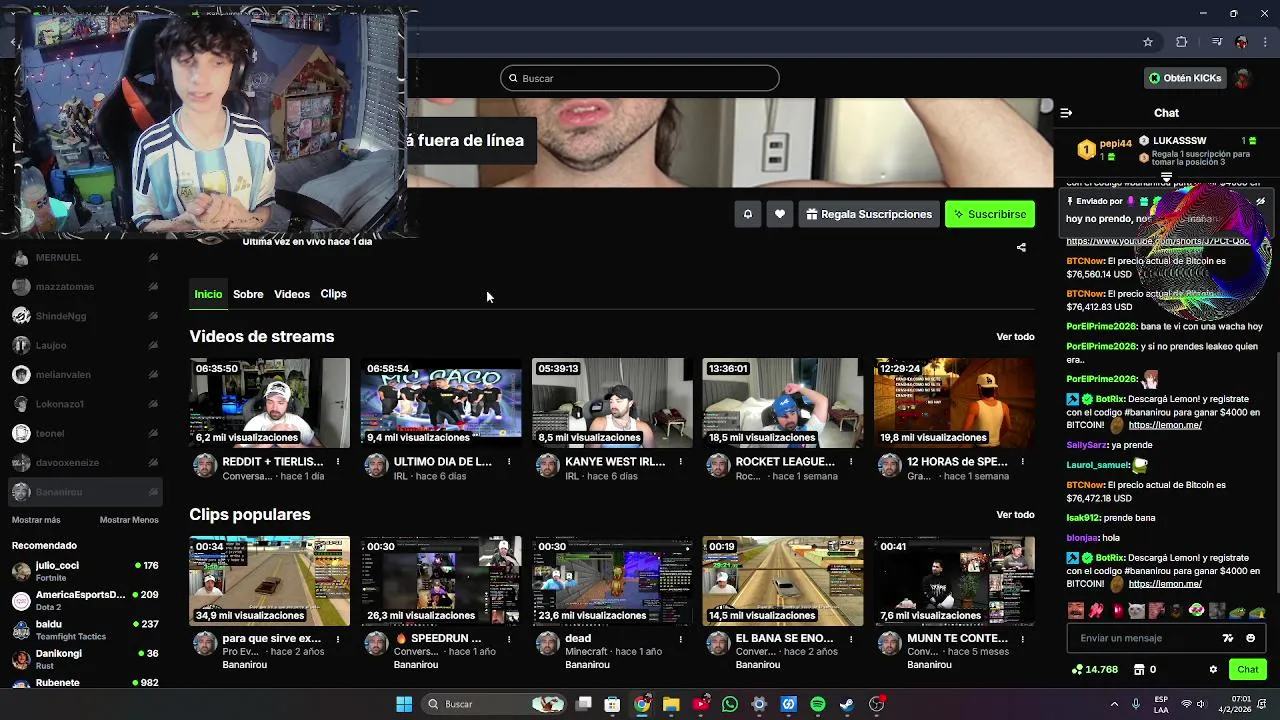Toggle notifications for Laujoo channel
Viewport: 1280px width, 720px height.
pyautogui.click(x=153, y=345)
